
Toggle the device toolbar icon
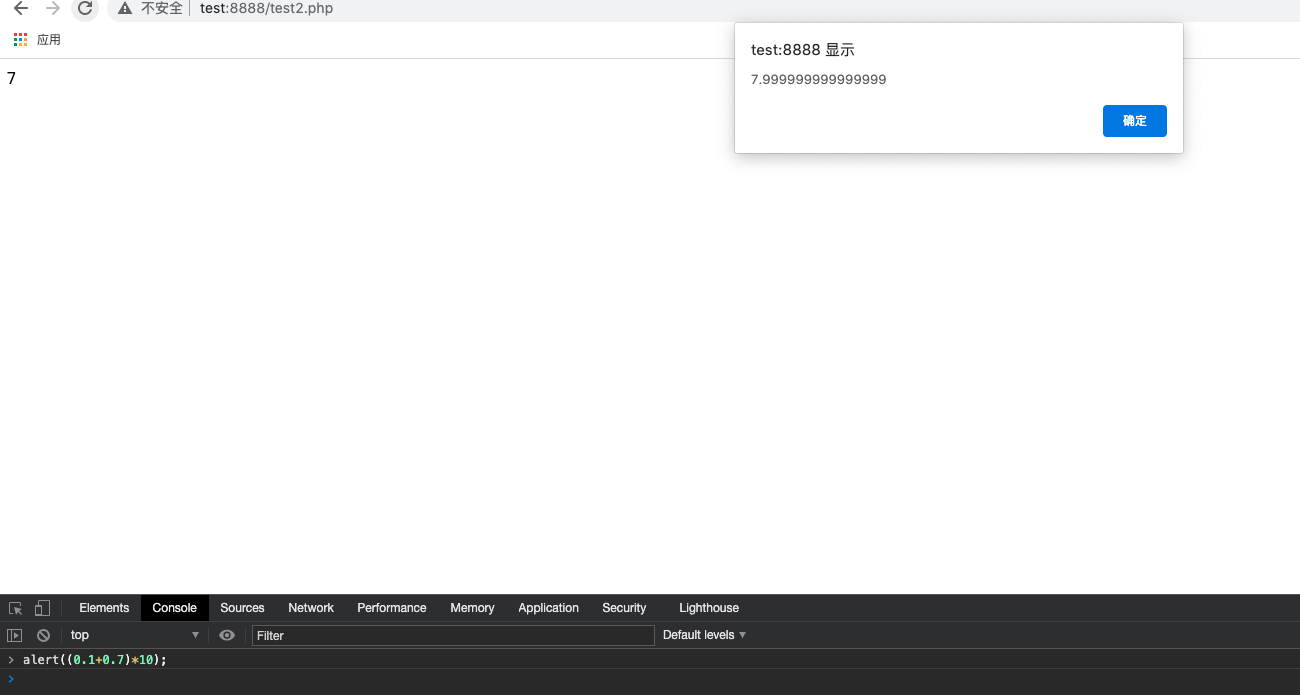click(42, 608)
